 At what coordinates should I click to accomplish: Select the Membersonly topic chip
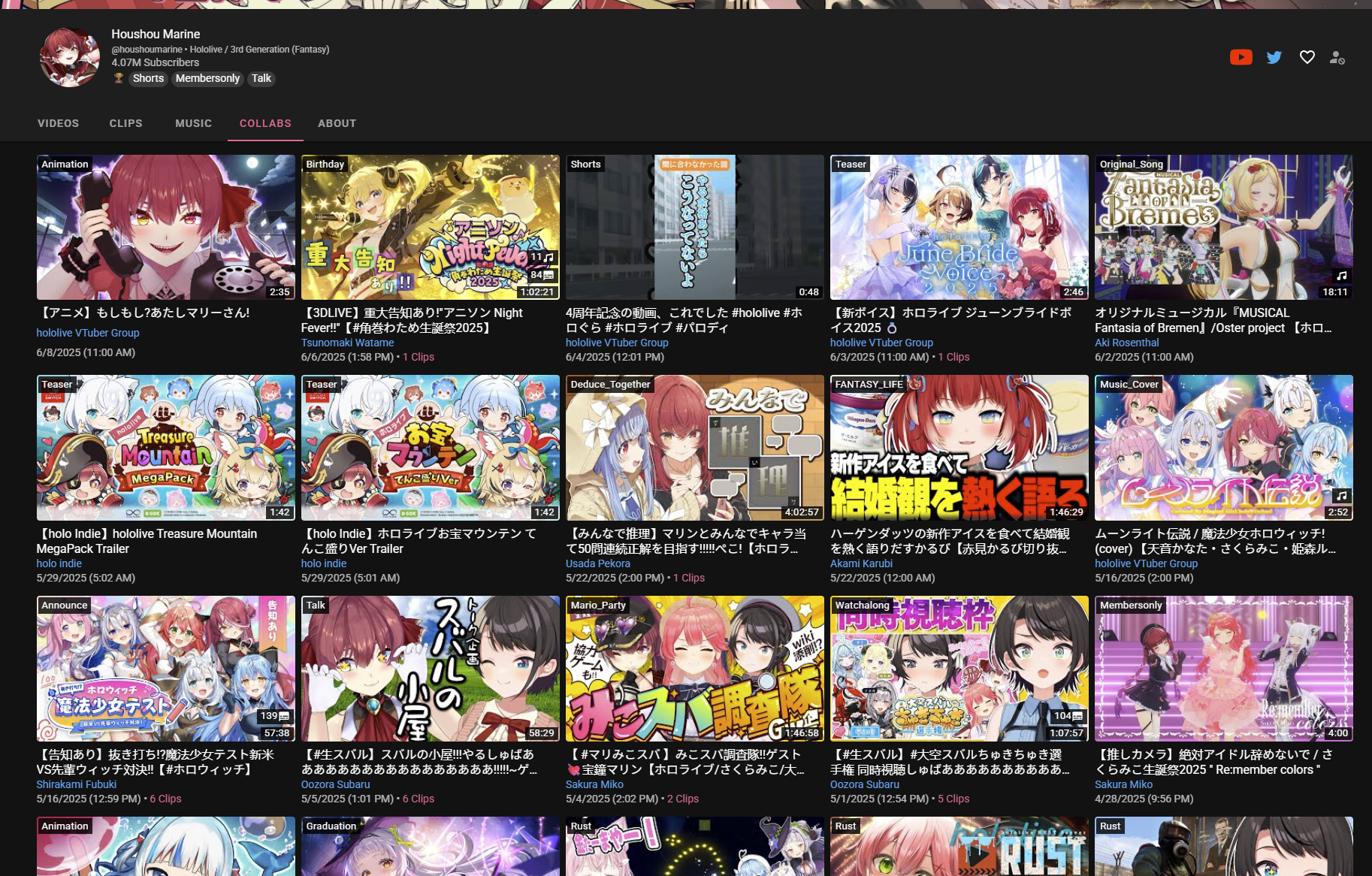207,78
